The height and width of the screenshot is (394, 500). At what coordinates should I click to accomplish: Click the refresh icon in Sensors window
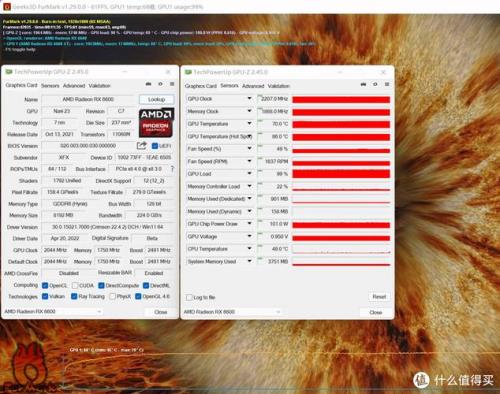coord(375,84)
